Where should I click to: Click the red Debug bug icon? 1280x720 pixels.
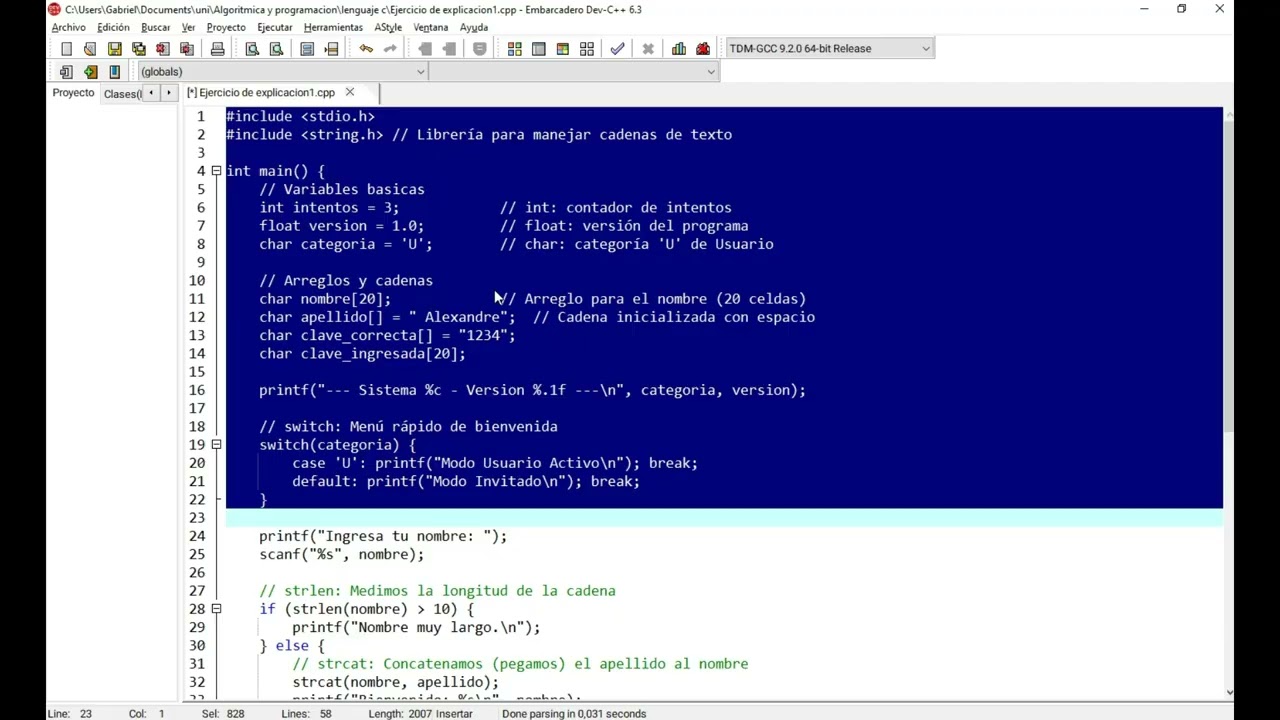pyautogui.click(x=703, y=48)
